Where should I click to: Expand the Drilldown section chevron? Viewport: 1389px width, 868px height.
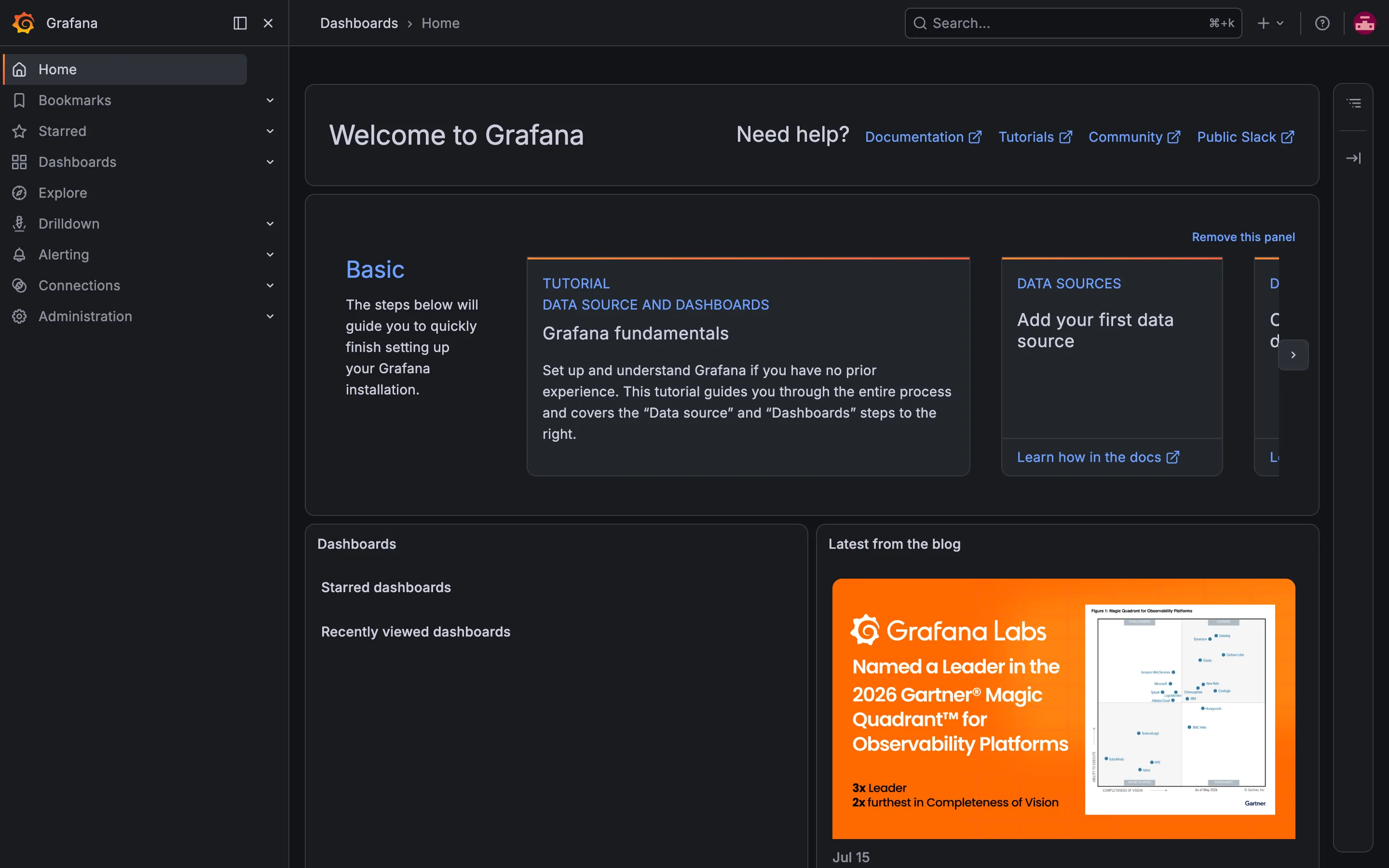pos(270,224)
